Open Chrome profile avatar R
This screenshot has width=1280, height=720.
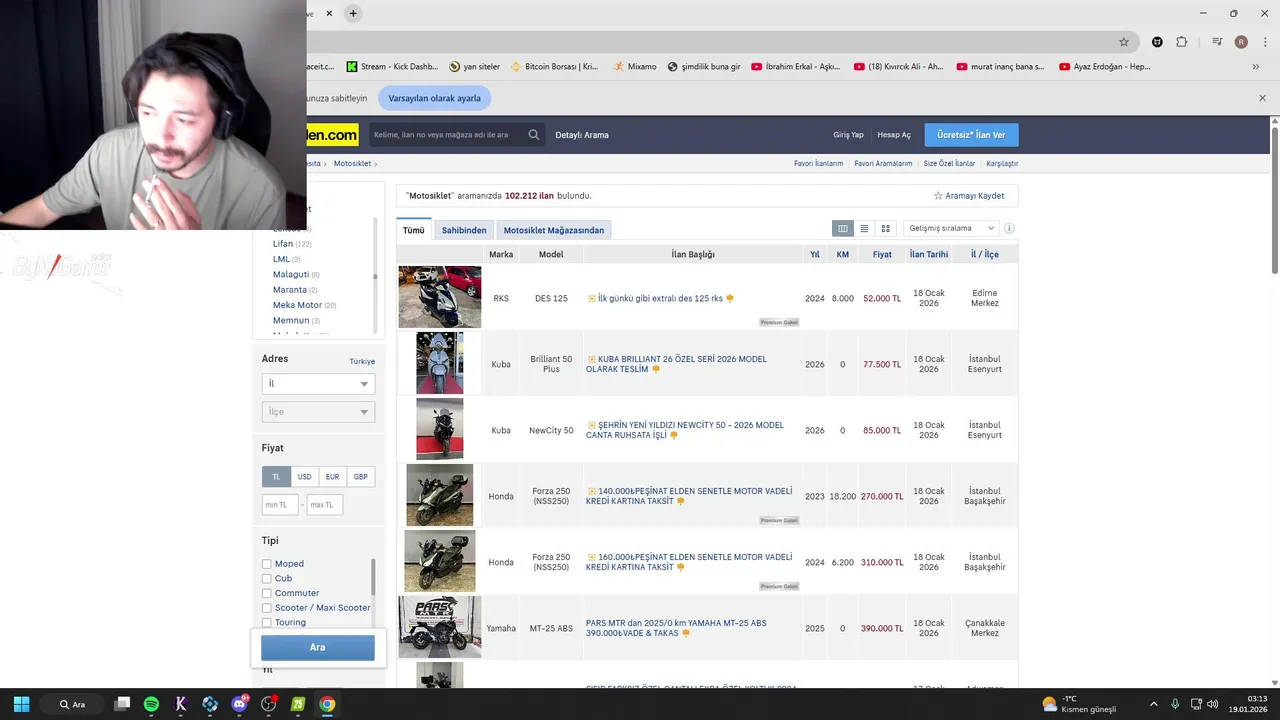1241,42
